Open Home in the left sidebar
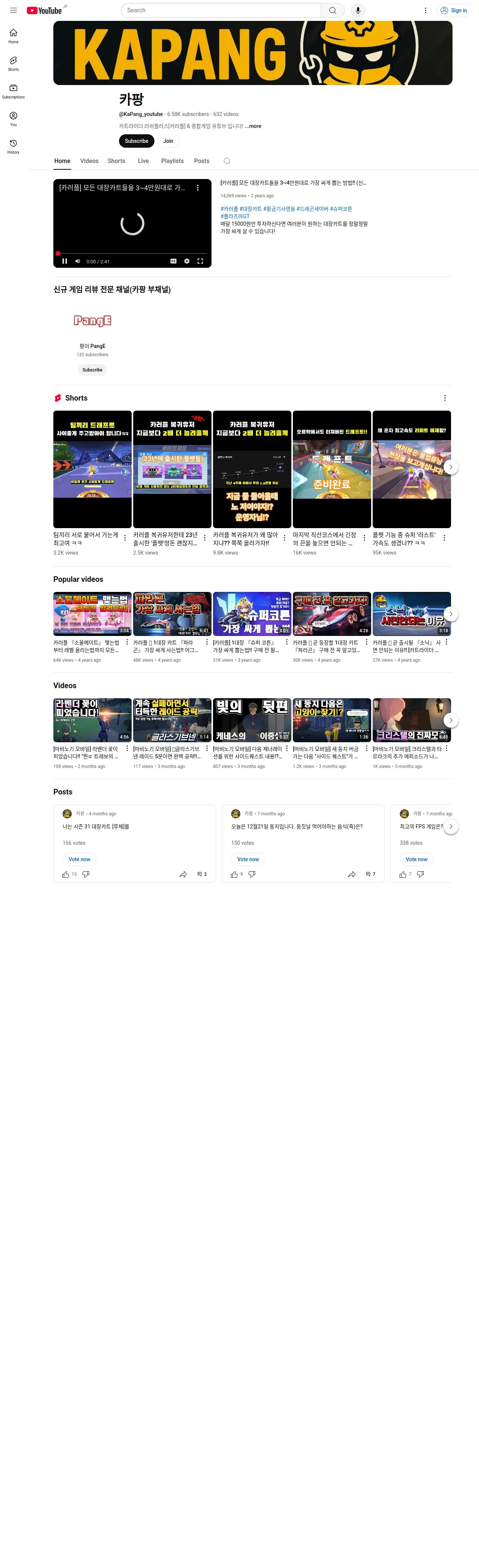This screenshot has height=1568, width=479. pyautogui.click(x=13, y=36)
